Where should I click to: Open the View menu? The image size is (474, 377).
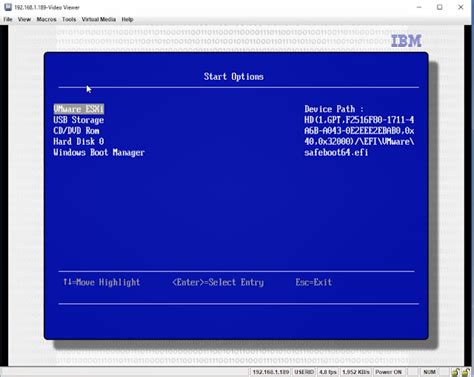[x=24, y=19]
